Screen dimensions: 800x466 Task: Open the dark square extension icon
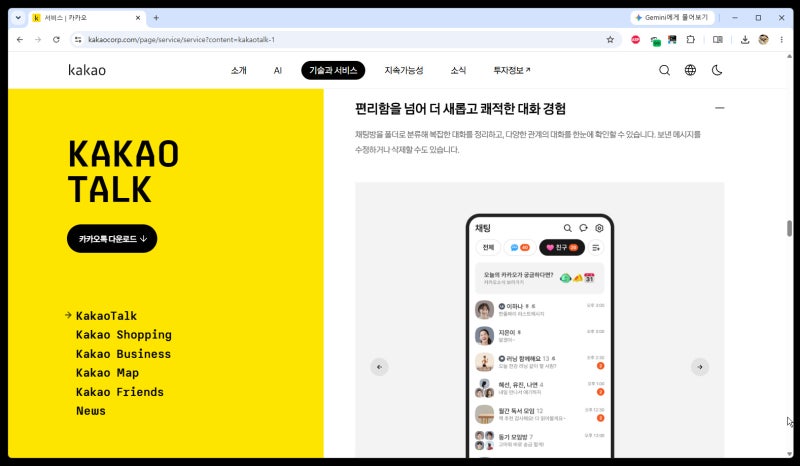pyautogui.click(x=672, y=39)
